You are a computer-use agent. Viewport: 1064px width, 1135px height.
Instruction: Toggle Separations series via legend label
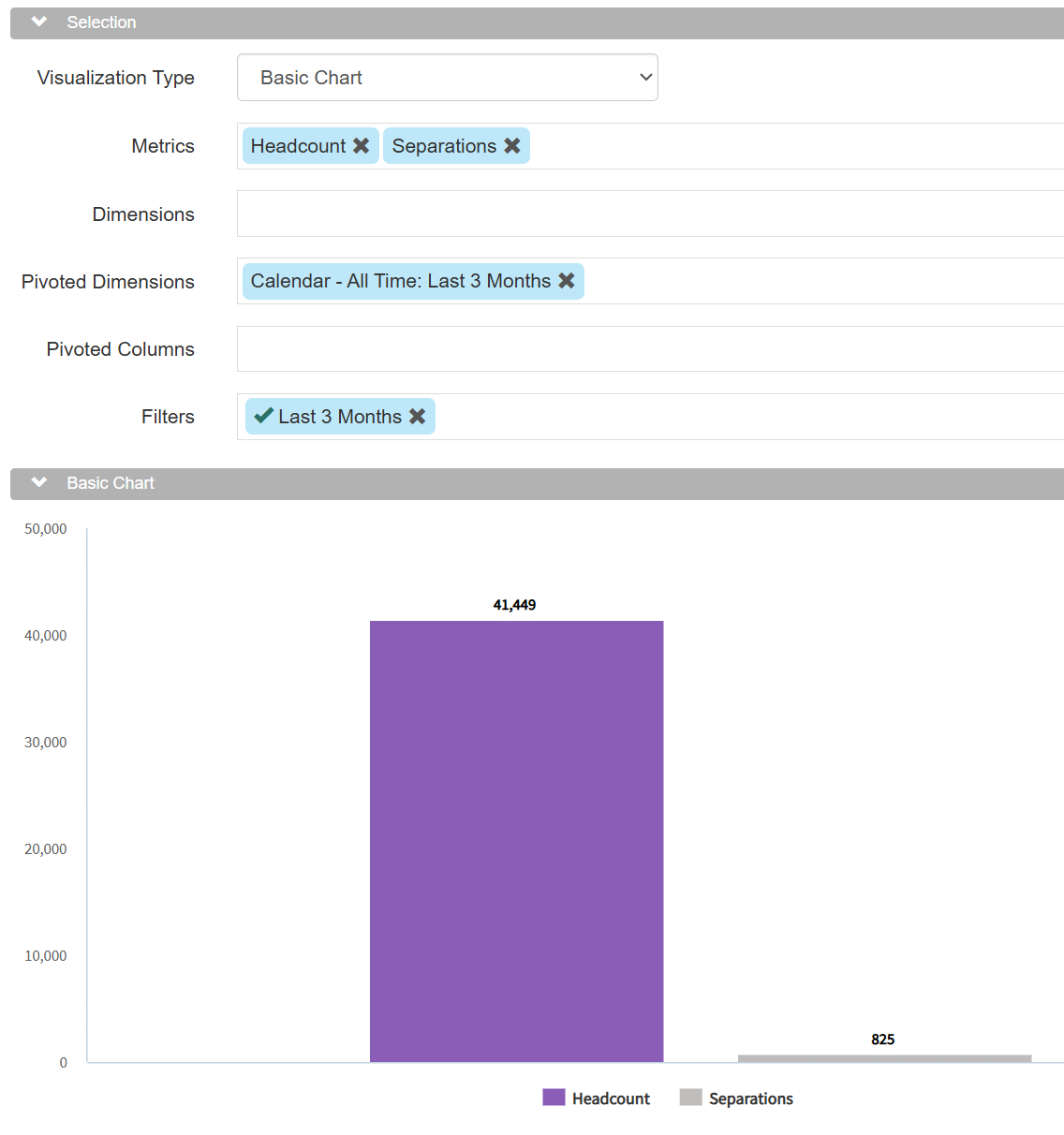tap(750, 1098)
